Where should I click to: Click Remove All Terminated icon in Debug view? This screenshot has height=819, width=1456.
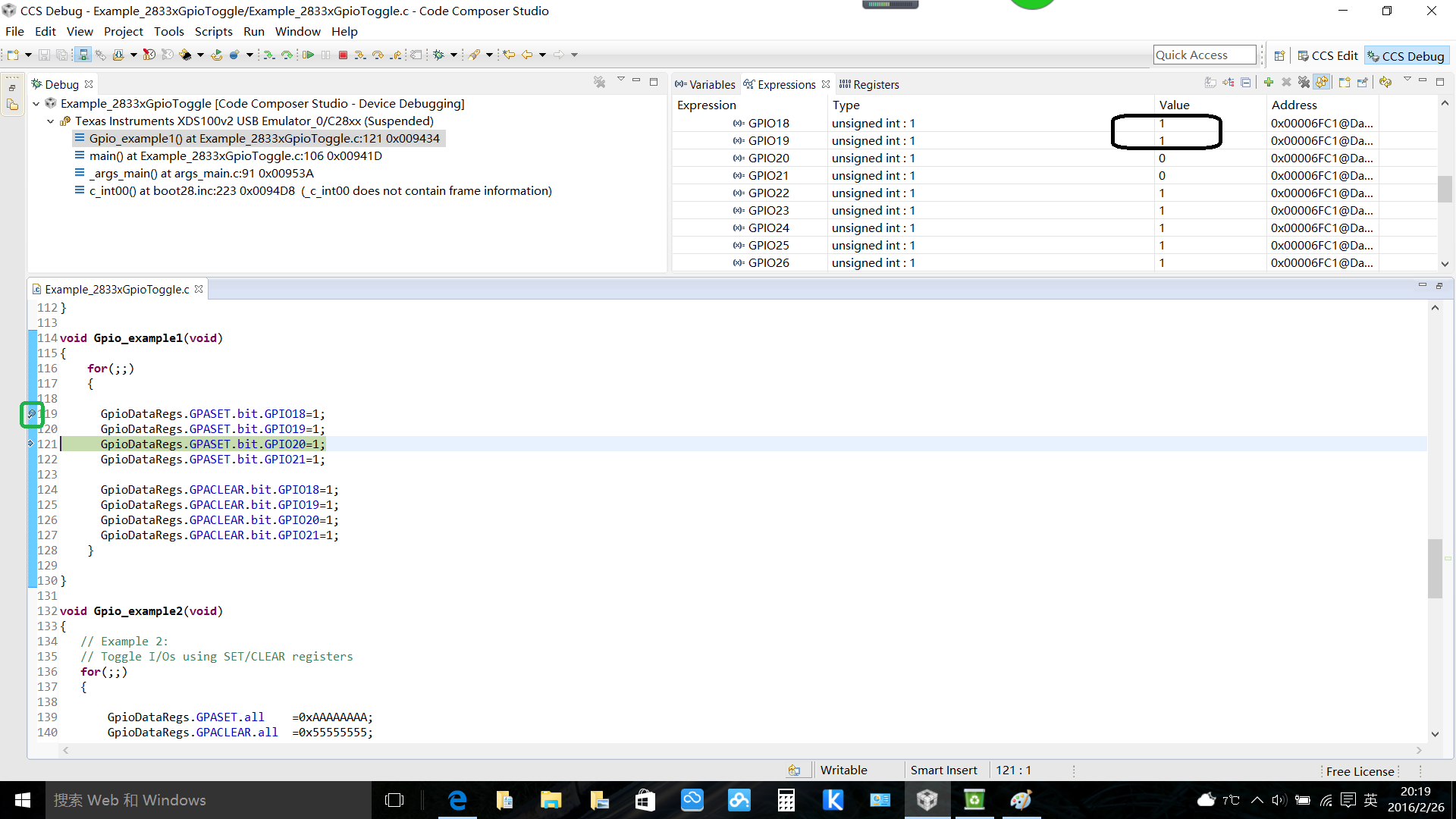click(600, 82)
